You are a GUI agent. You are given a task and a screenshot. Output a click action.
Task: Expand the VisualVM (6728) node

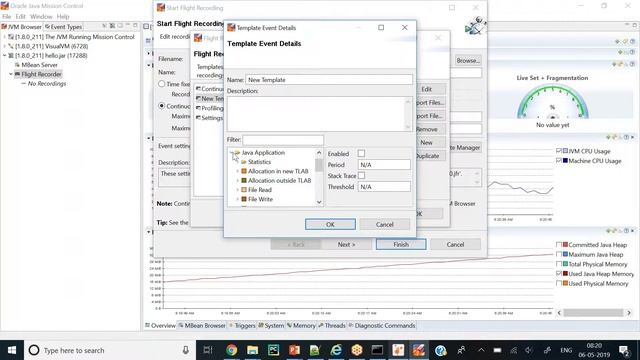coord(4,46)
